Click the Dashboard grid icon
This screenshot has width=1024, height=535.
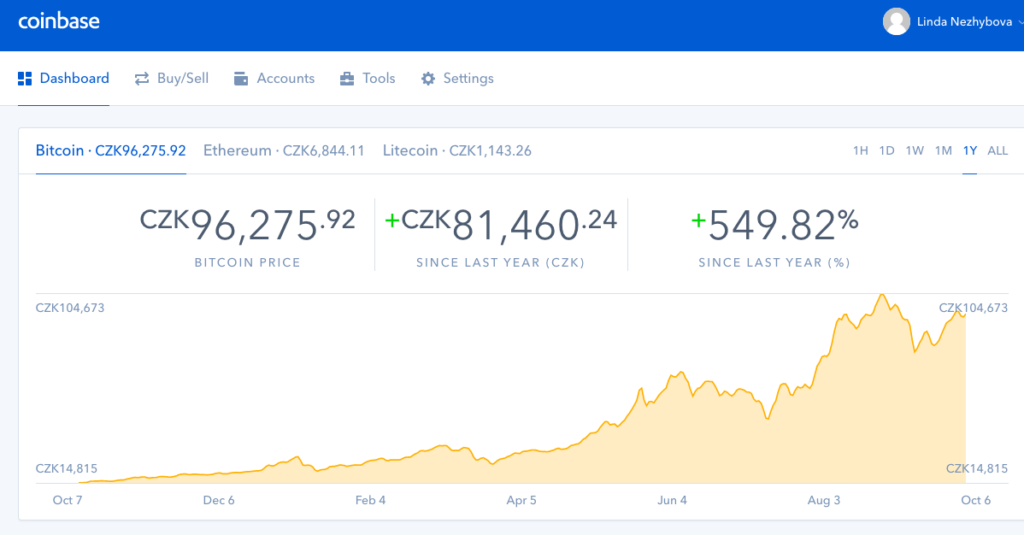coord(25,78)
